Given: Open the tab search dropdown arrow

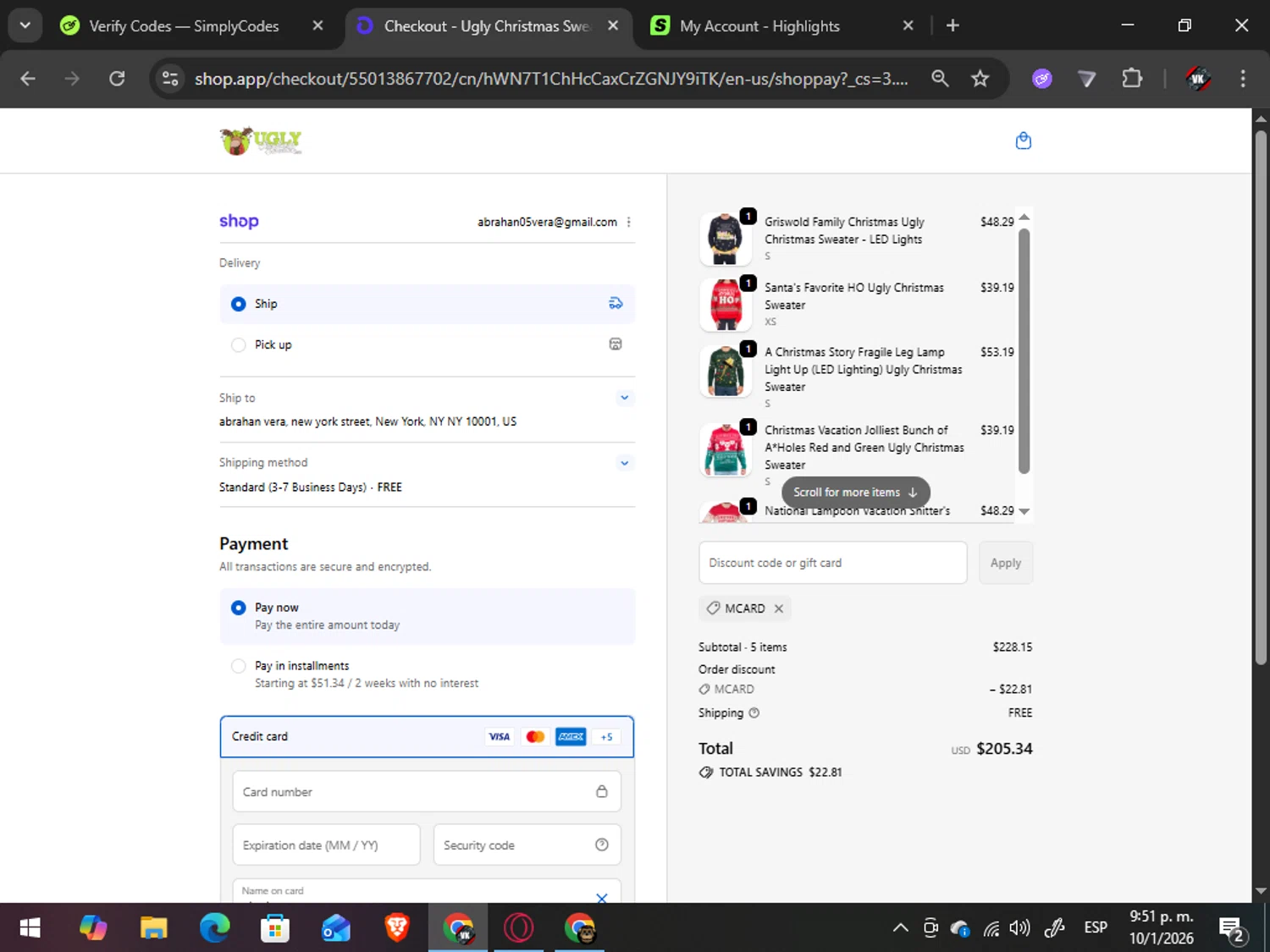Looking at the screenshot, I should (25, 25).
